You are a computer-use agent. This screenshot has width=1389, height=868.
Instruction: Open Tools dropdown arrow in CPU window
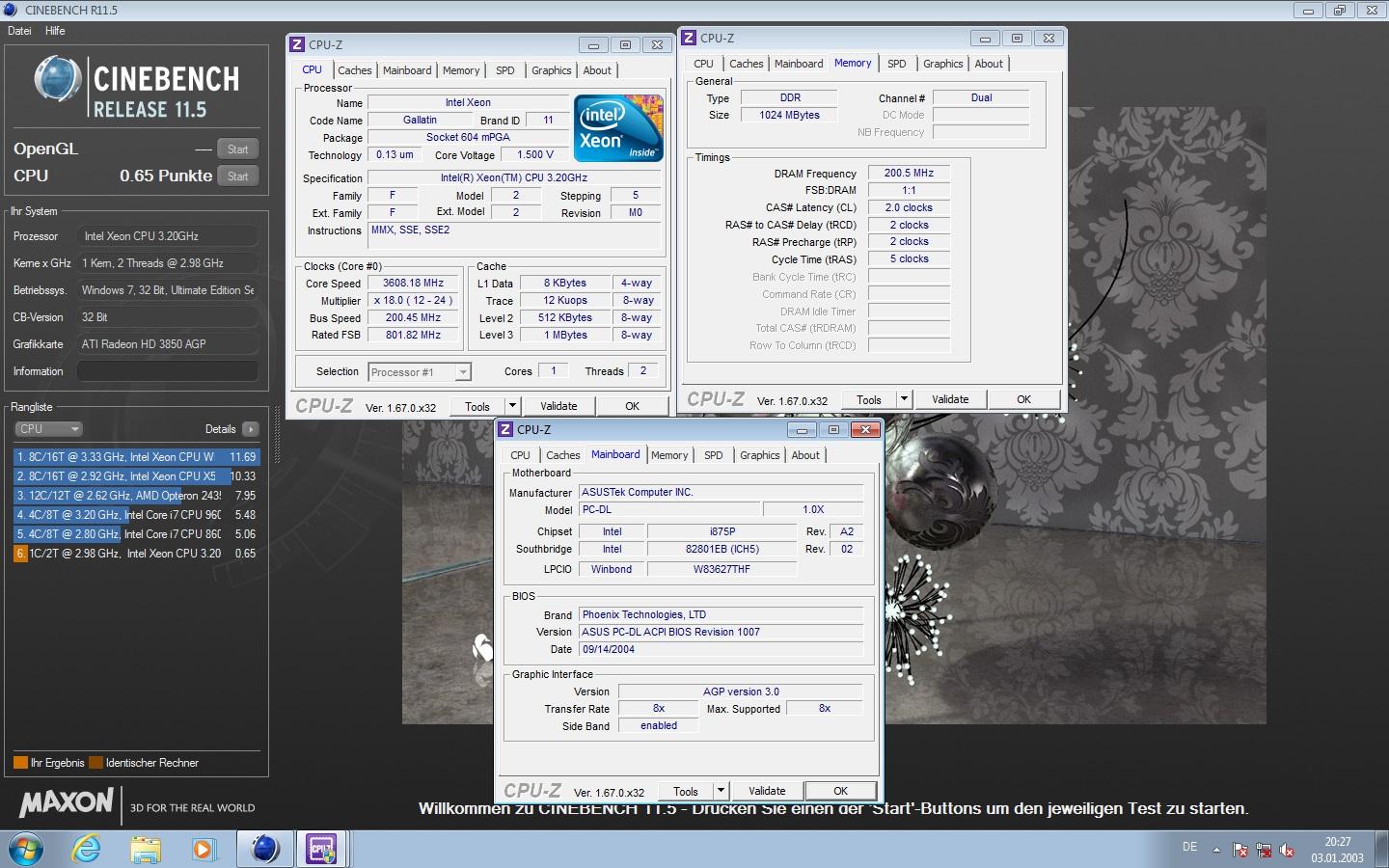[513, 406]
